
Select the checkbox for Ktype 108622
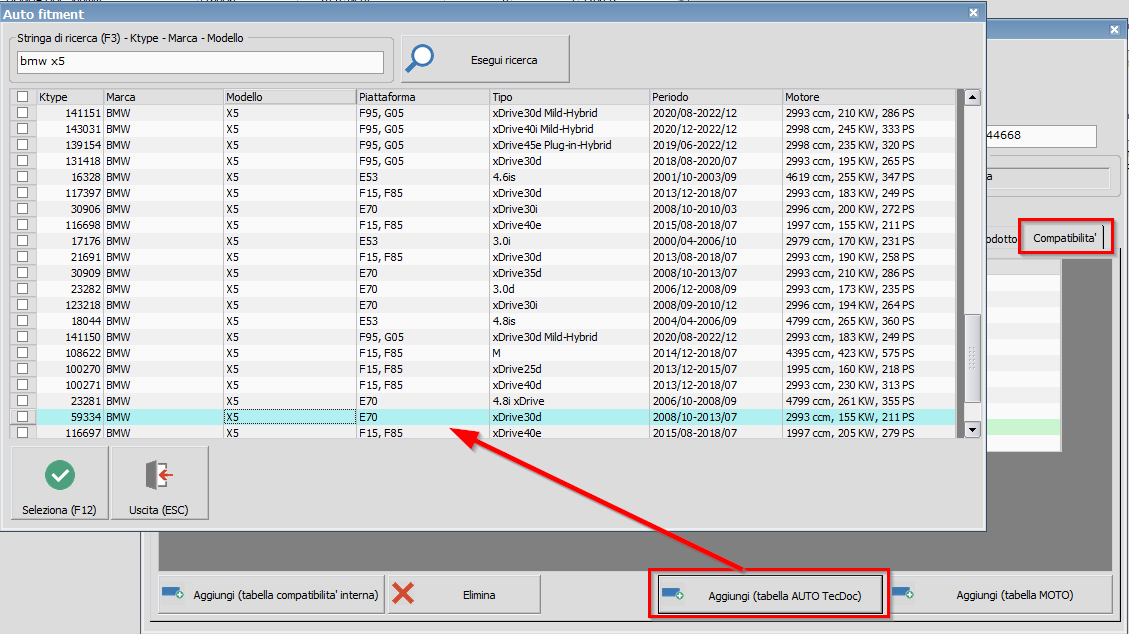coord(22,353)
